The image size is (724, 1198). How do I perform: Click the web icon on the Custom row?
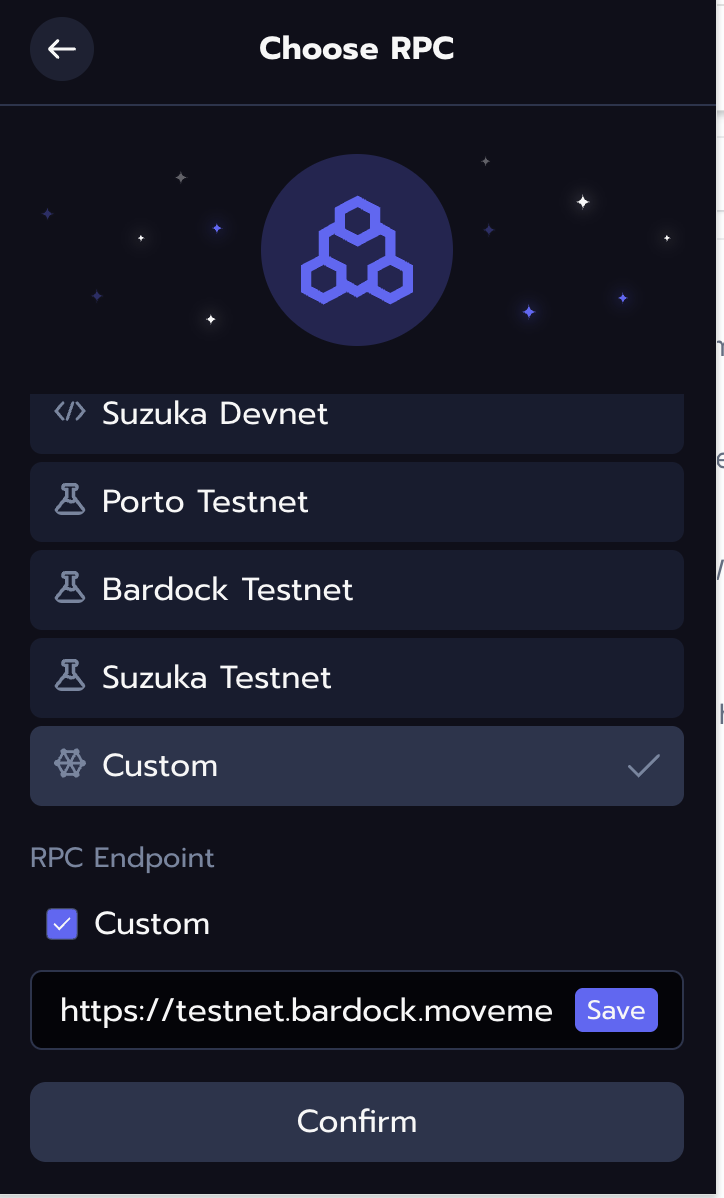[x=69, y=765]
